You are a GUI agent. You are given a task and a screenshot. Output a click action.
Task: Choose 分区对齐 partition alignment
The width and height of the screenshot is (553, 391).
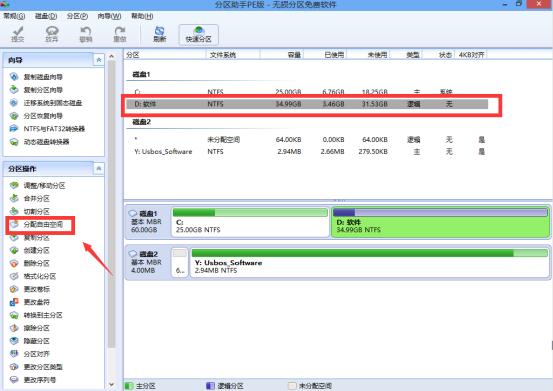point(30,354)
